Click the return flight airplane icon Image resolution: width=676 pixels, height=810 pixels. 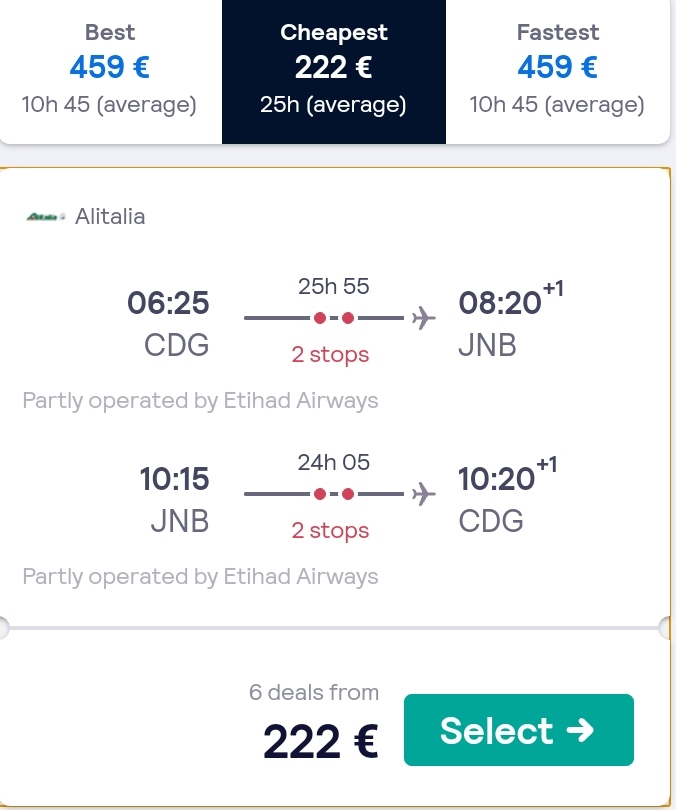pyautogui.click(x=423, y=494)
